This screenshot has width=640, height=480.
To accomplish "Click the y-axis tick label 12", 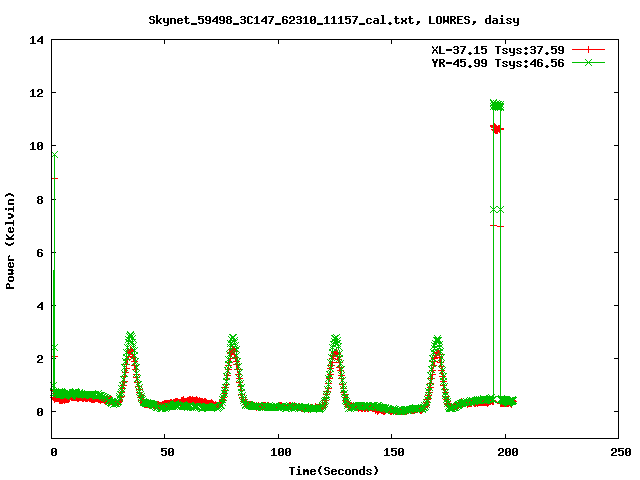I will click(37, 93).
